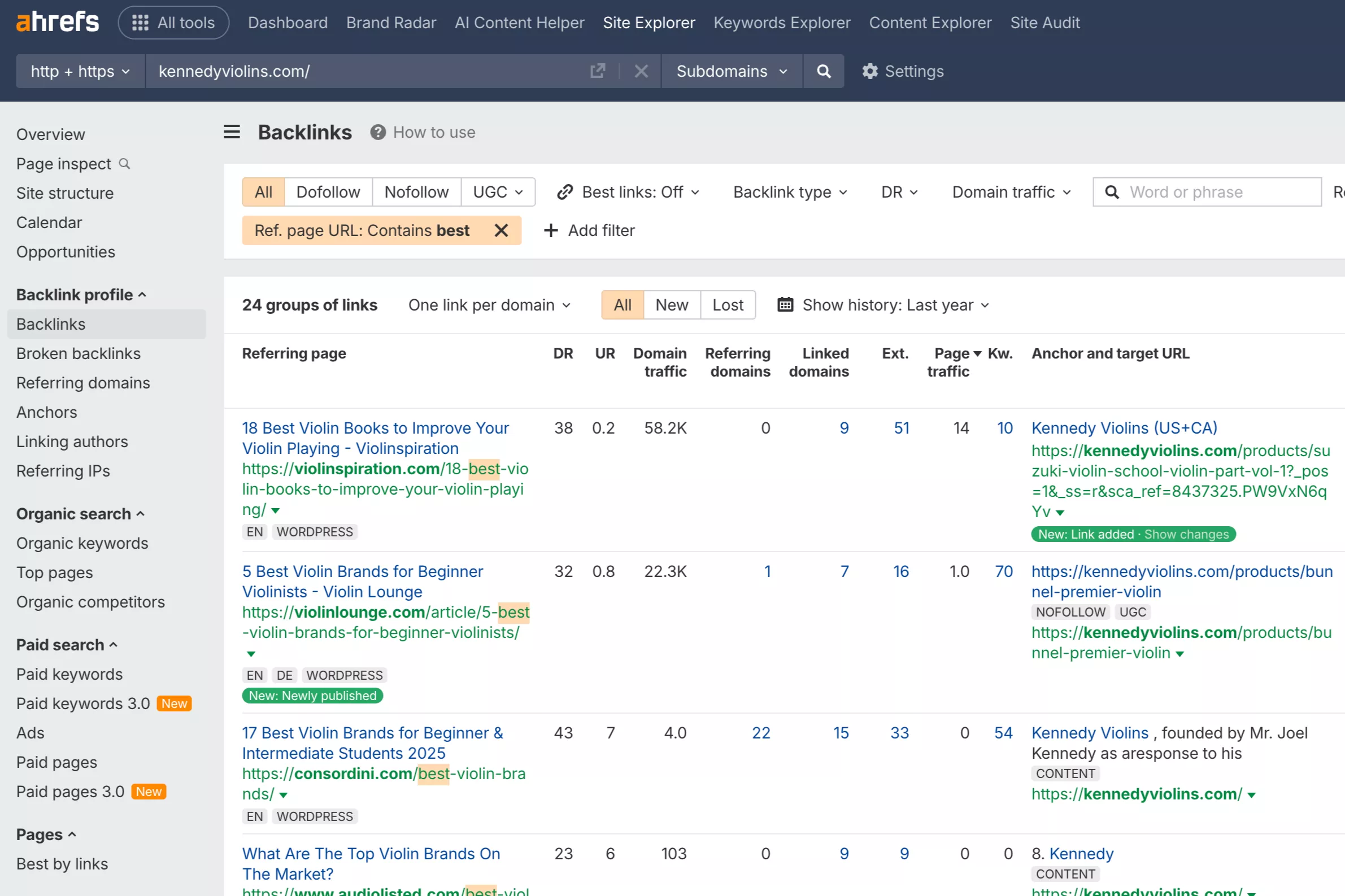Expand violinspiration referring URL arrow
This screenshot has width=1345, height=896.
click(x=276, y=511)
